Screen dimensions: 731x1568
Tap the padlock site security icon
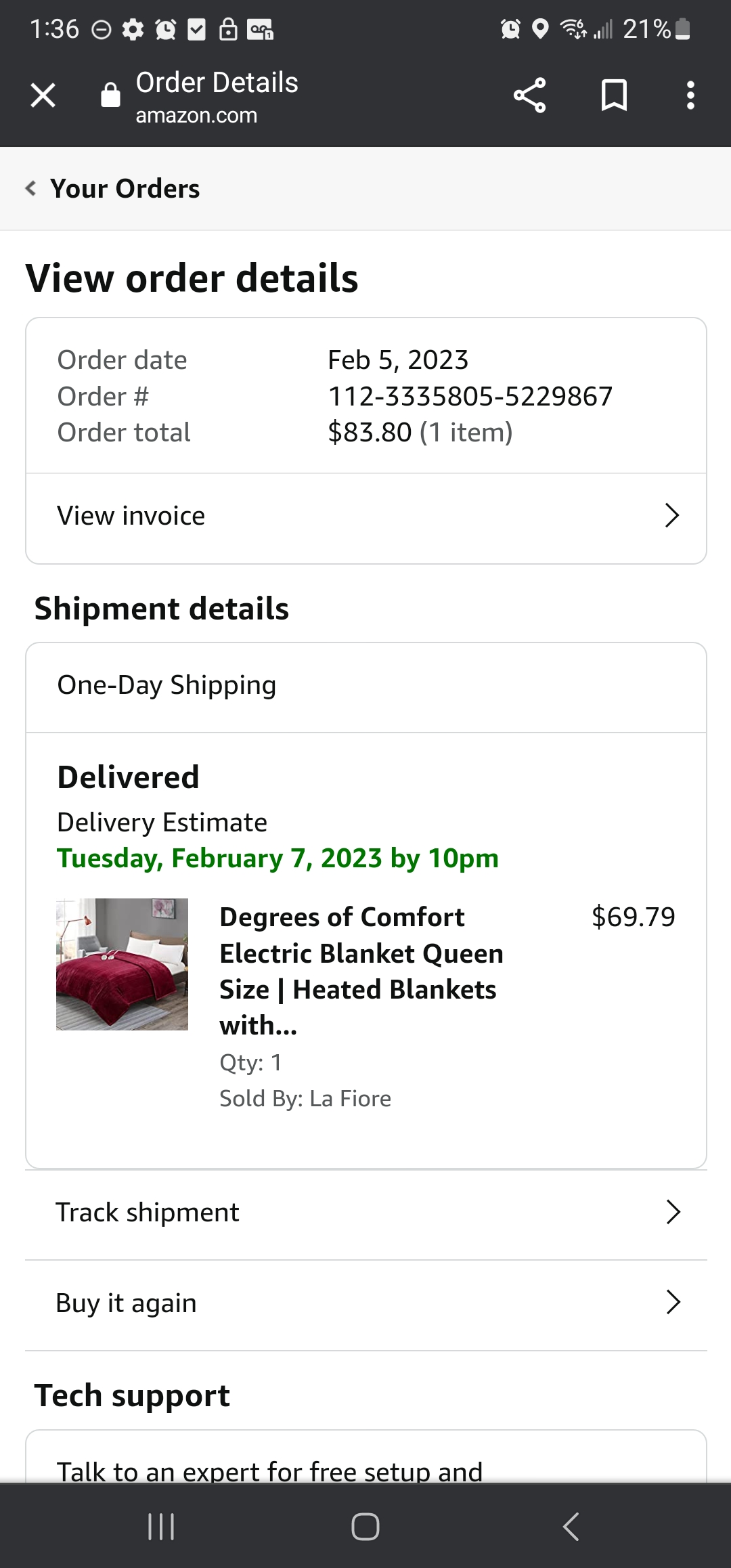tap(110, 95)
